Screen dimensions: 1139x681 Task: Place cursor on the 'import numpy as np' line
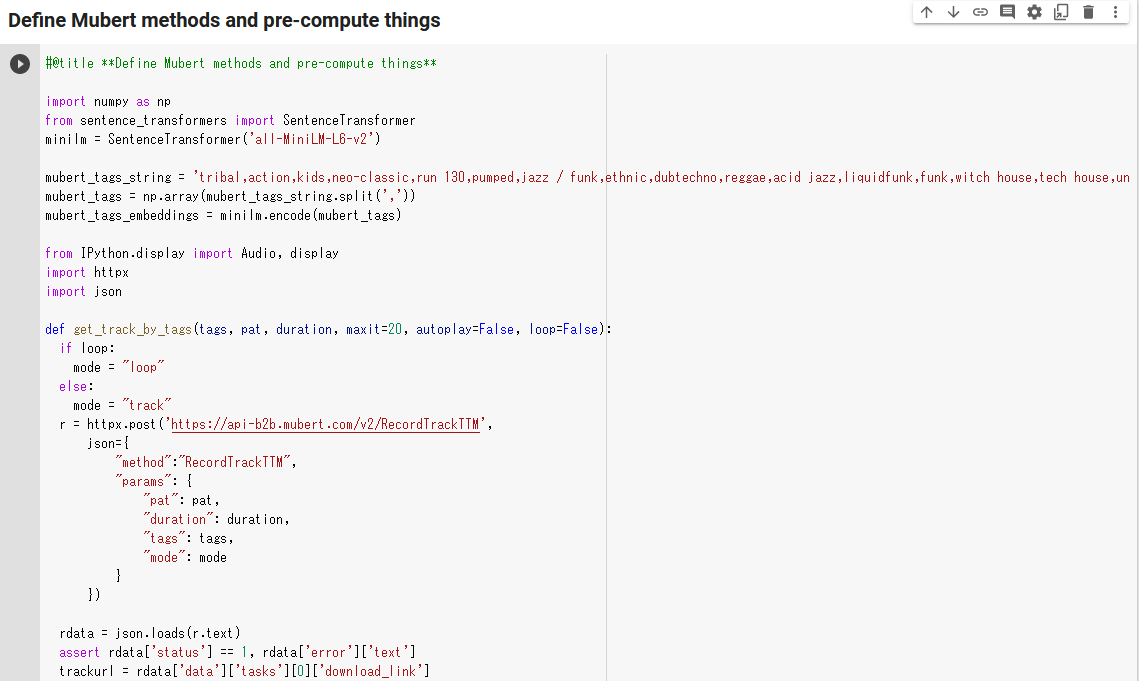[108, 101]
